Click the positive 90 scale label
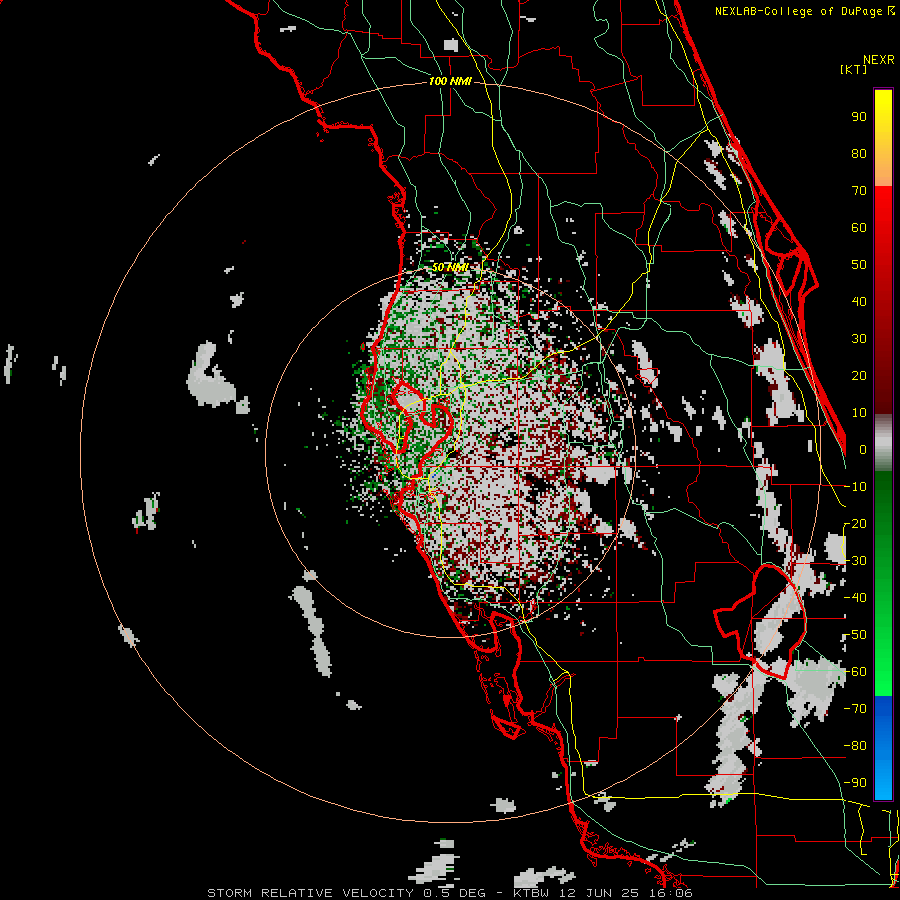Viewport: 900px width, 900px height. [859, 117]
